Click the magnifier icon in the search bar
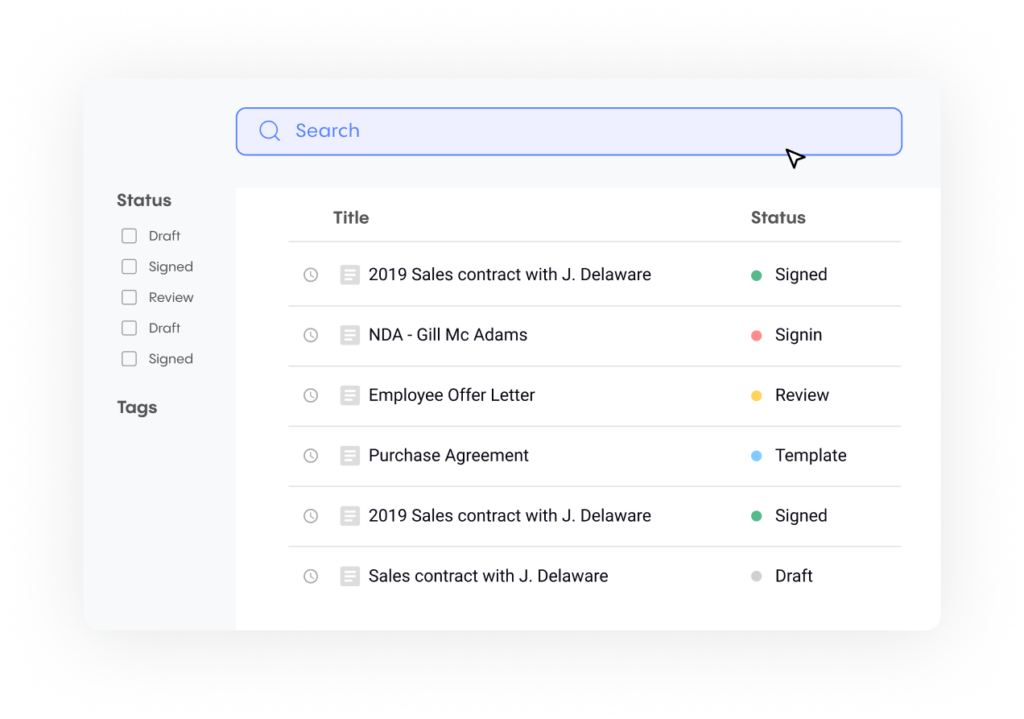 click(x=270, y=131)
